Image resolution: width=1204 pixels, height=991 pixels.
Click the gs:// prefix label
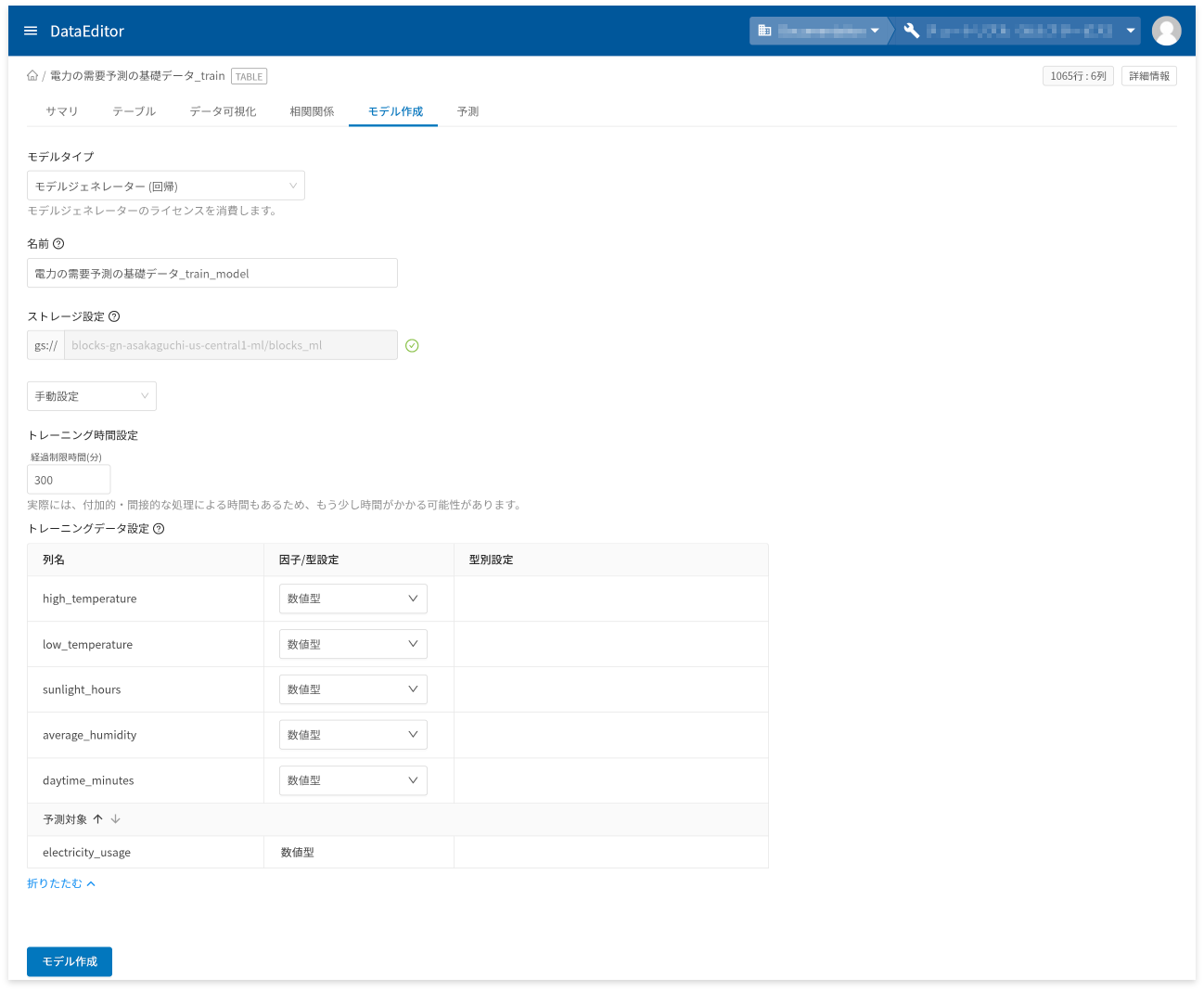coord(45,345)
